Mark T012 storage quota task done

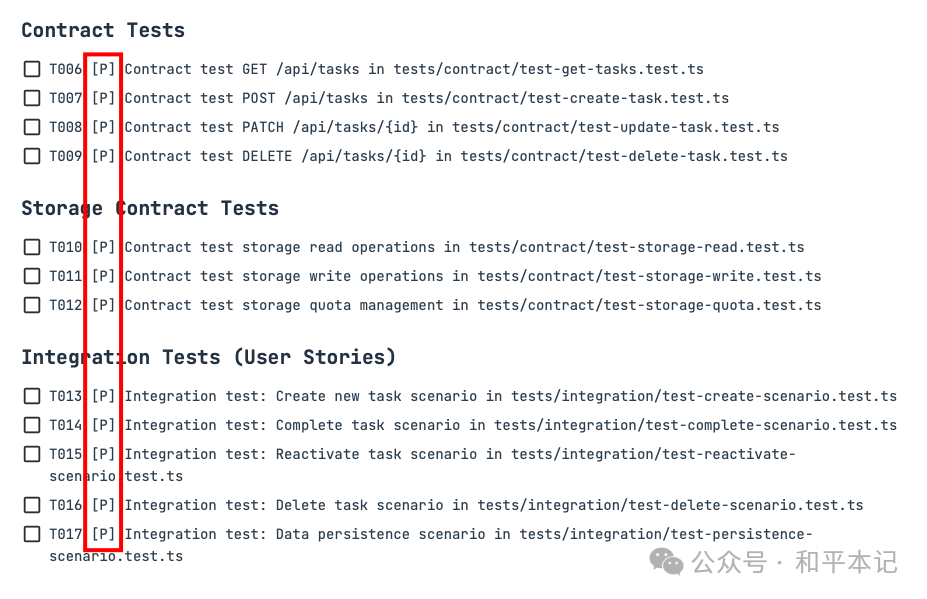pos(32,305)
